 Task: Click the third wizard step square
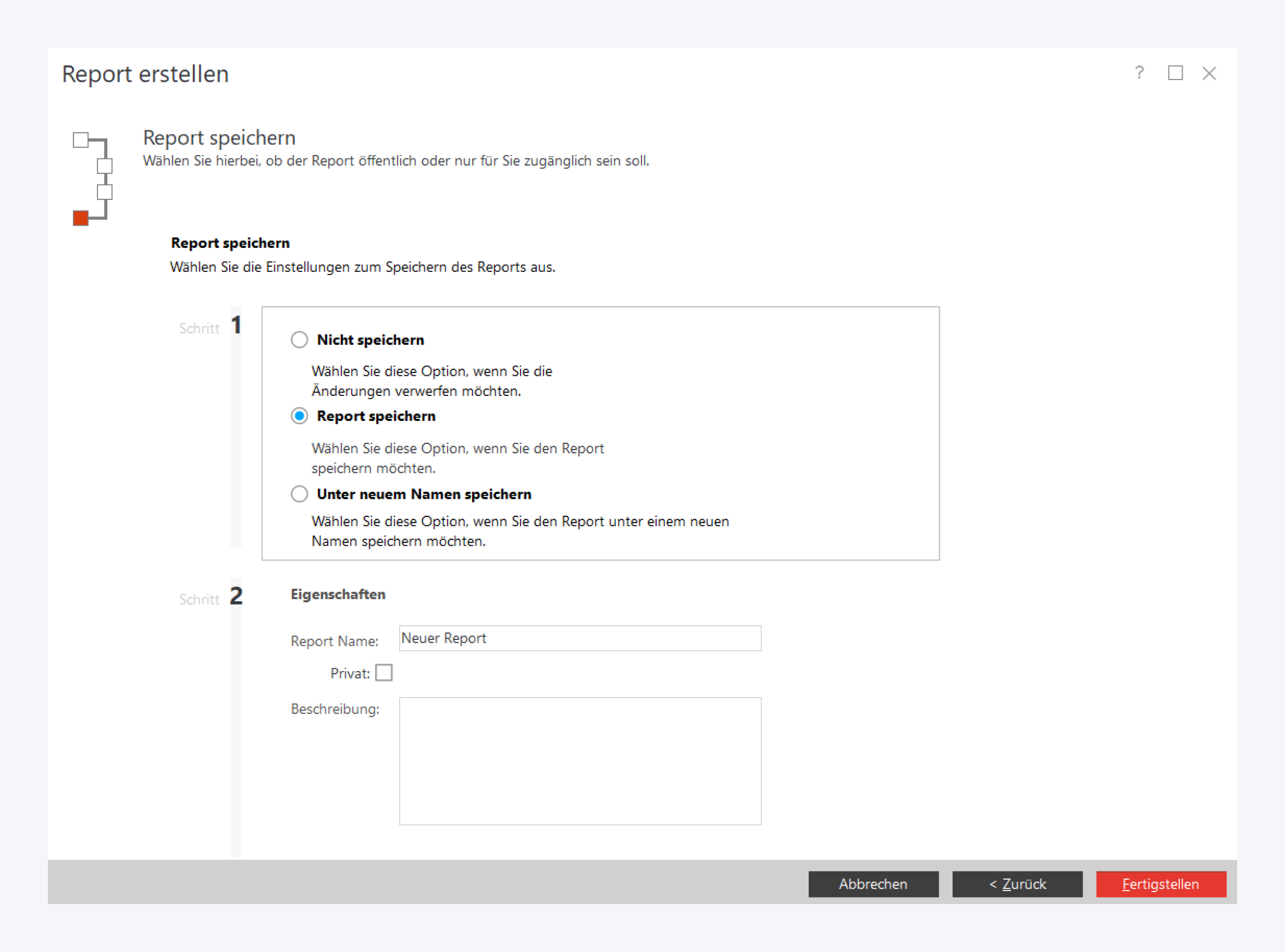[105, 192]
